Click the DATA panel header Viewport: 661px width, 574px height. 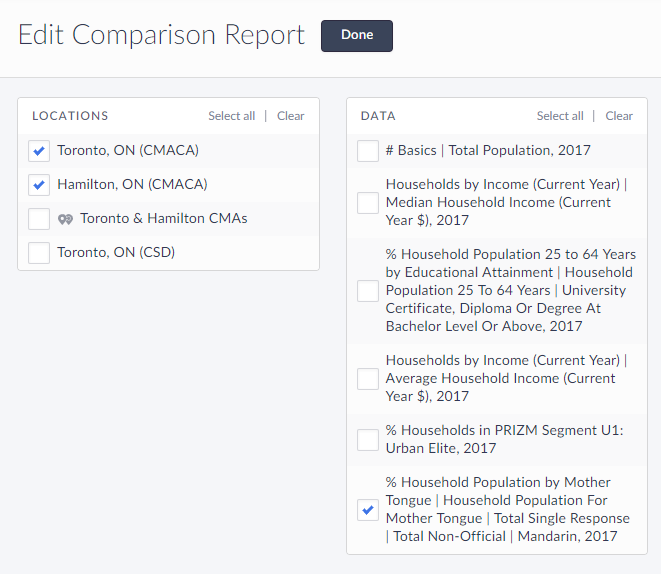(x=378, y=116)
